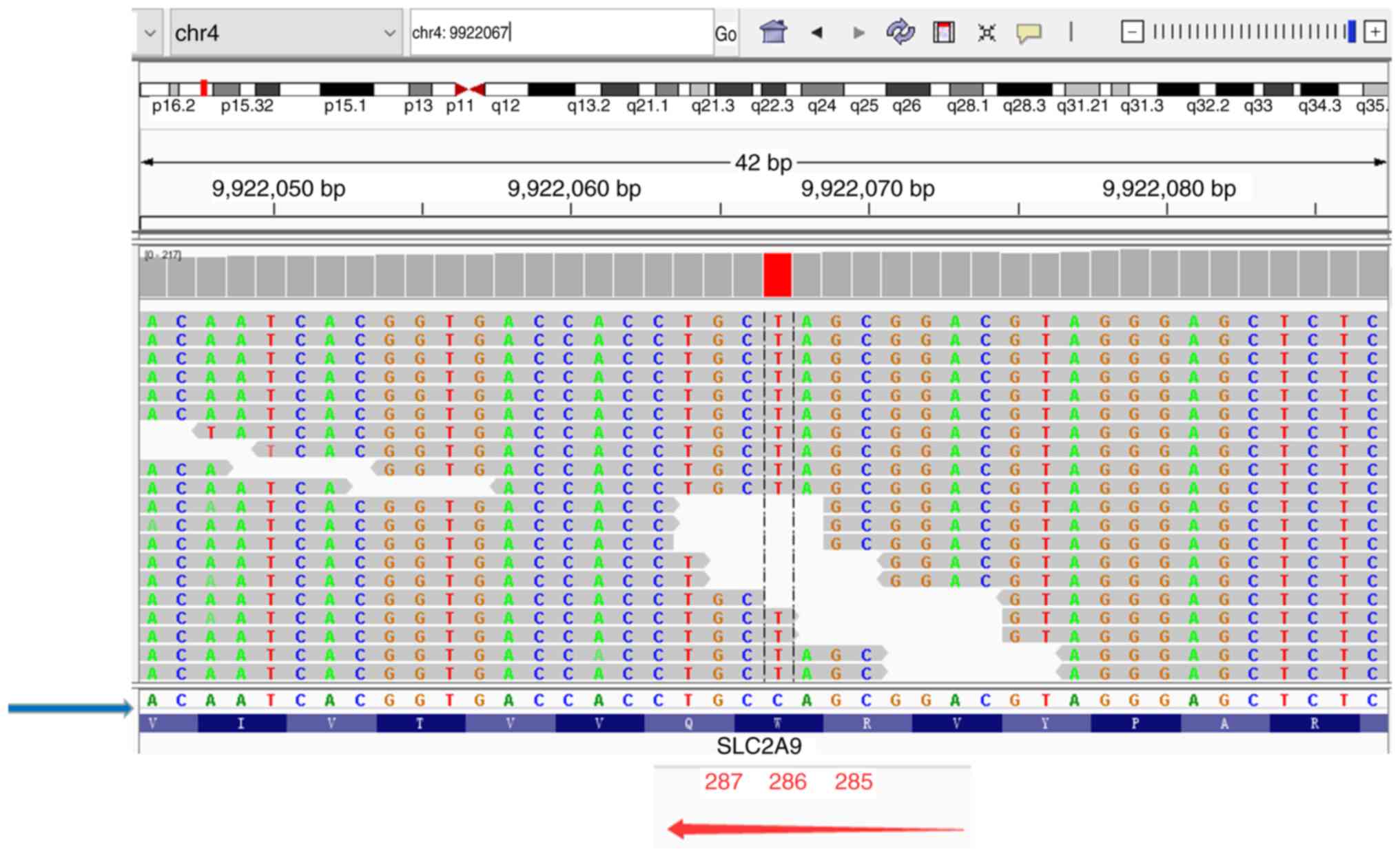1400x856 pixels.
Task: Go back to previous locus
Action: pyautogui.click(x=817, y=32)
